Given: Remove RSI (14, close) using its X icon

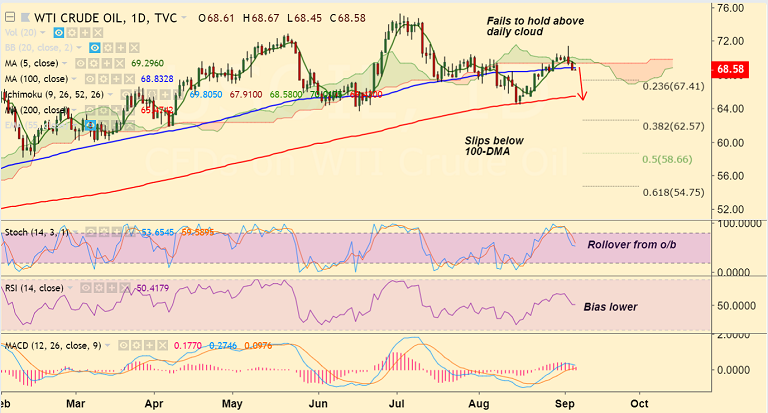Looking at the screenshot, I should pos(125,288).
